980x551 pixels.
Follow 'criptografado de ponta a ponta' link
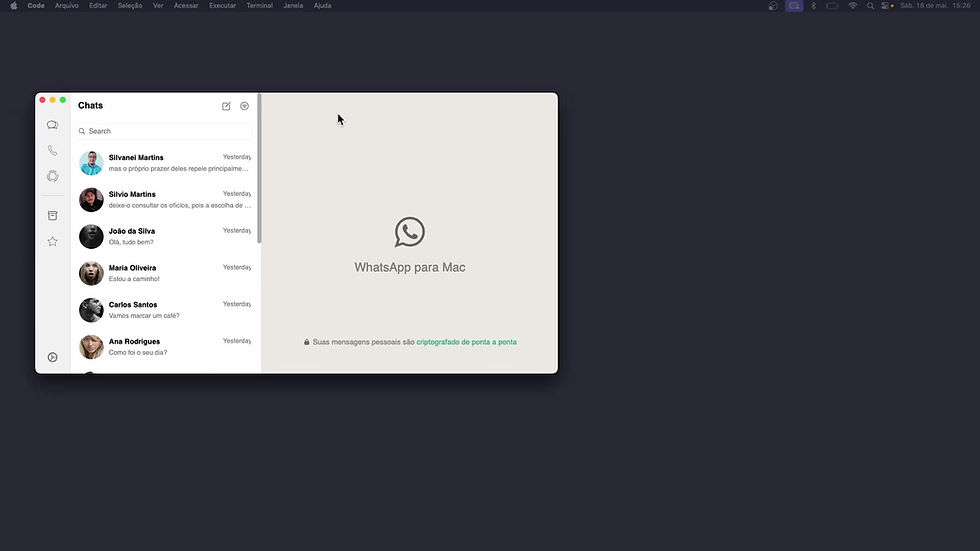tap(466, 342)
